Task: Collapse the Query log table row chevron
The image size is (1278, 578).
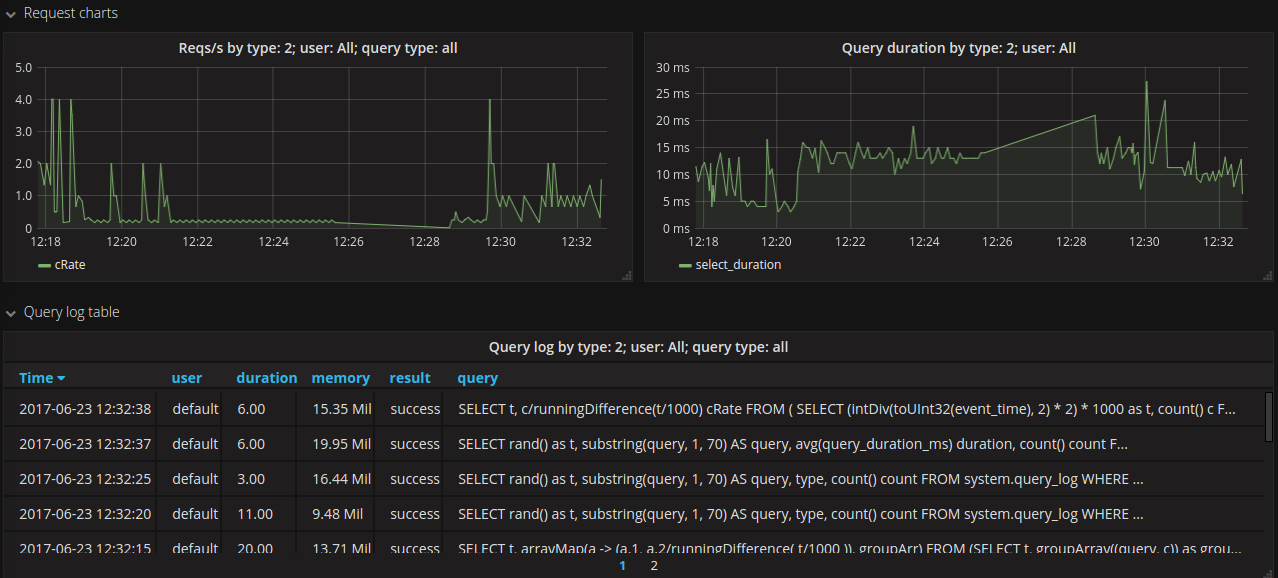Action: click(x=10, y=313)
